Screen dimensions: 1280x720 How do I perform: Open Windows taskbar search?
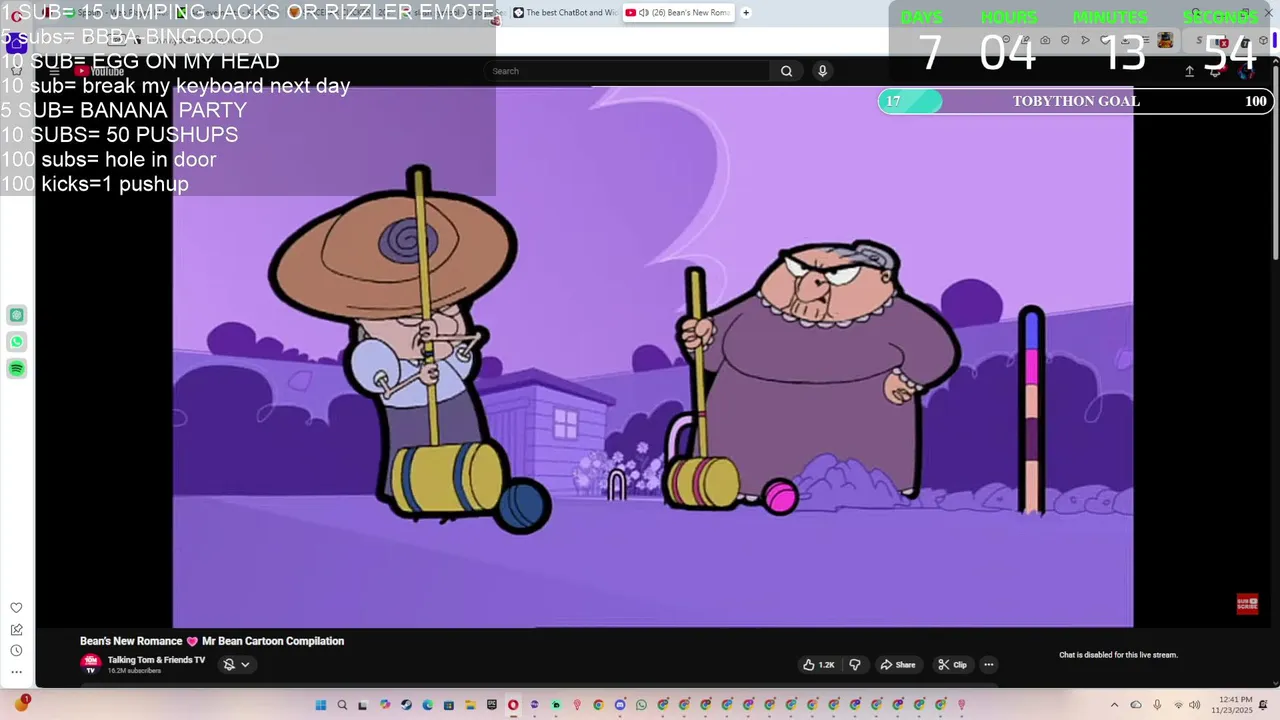pos(342,705)
